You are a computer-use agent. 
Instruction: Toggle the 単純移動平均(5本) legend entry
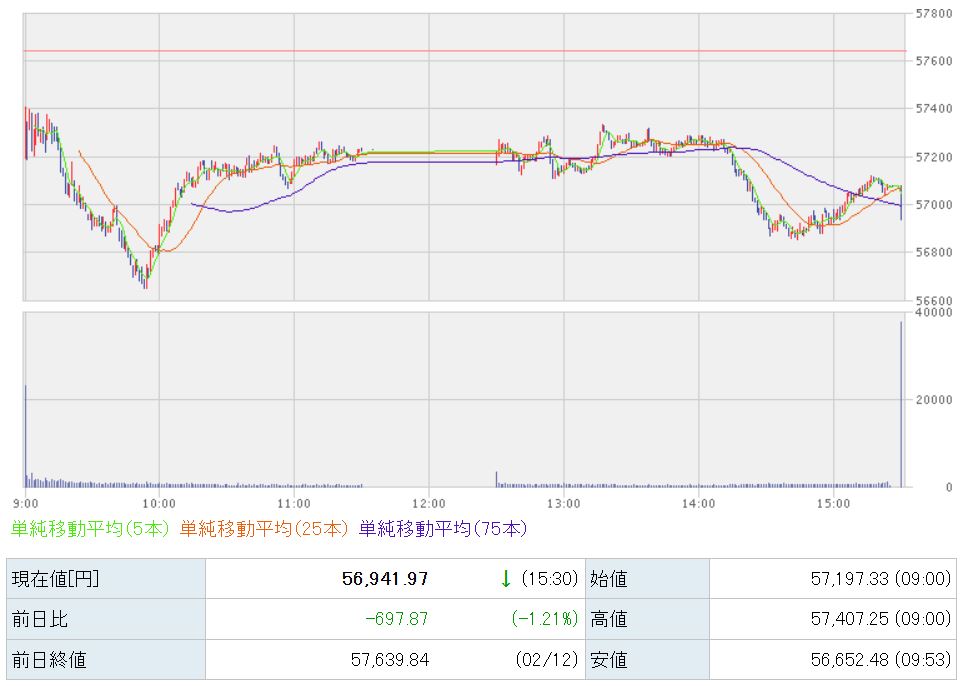coord(91,528)
